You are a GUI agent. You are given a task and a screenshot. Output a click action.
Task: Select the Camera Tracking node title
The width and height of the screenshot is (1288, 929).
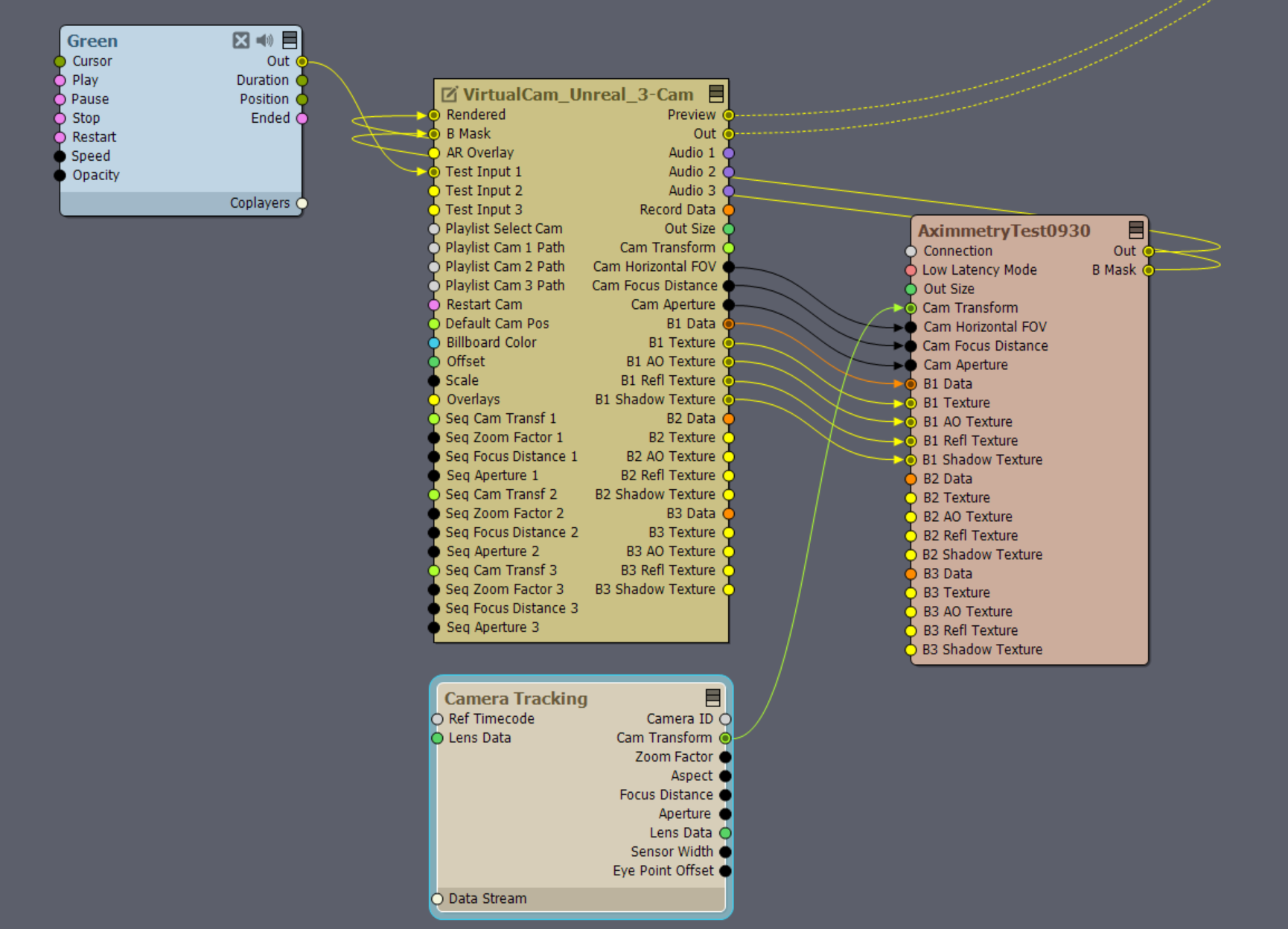(516, 698)
